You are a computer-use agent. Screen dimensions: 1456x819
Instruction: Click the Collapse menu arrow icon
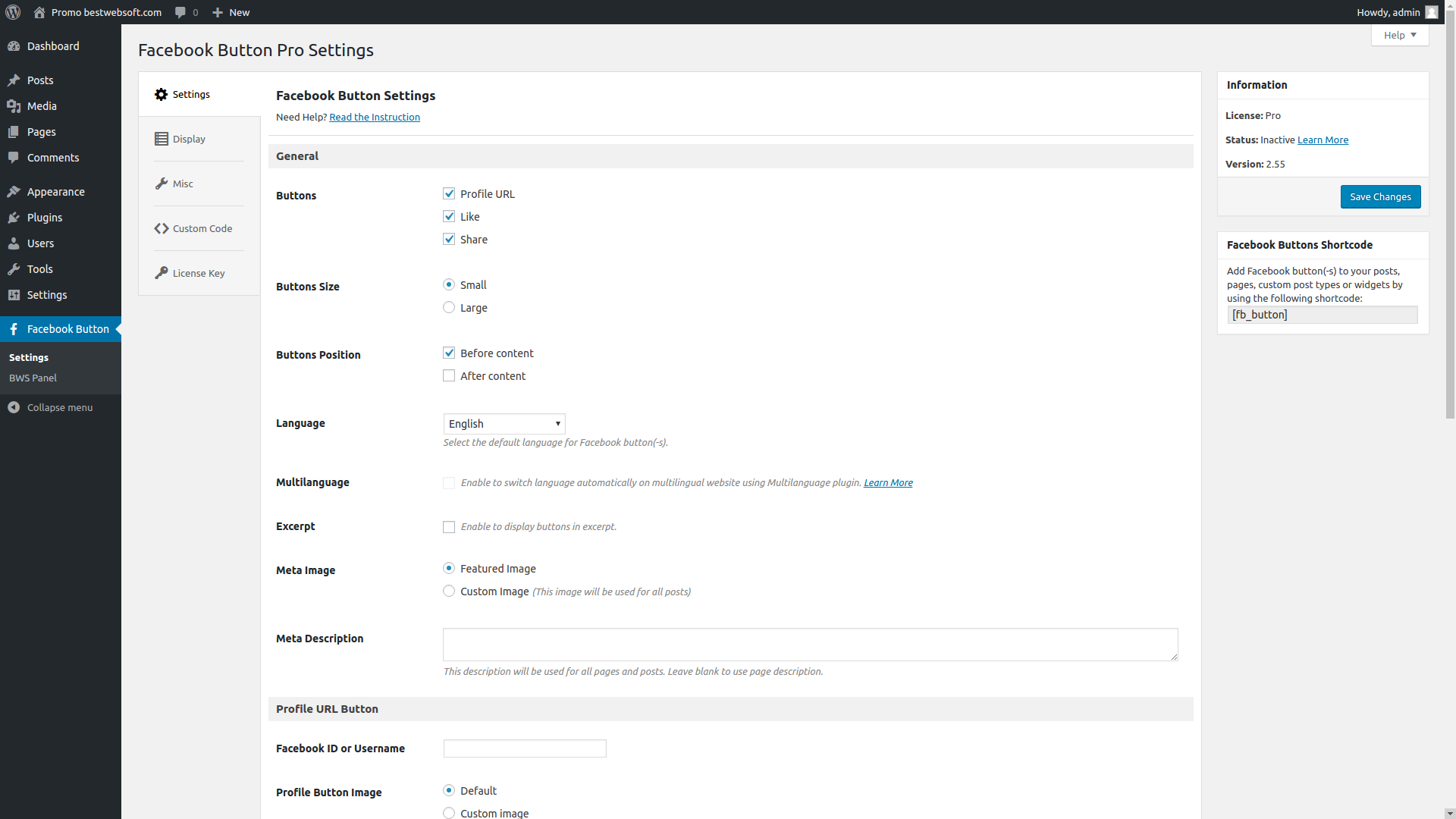coord(14,408)
